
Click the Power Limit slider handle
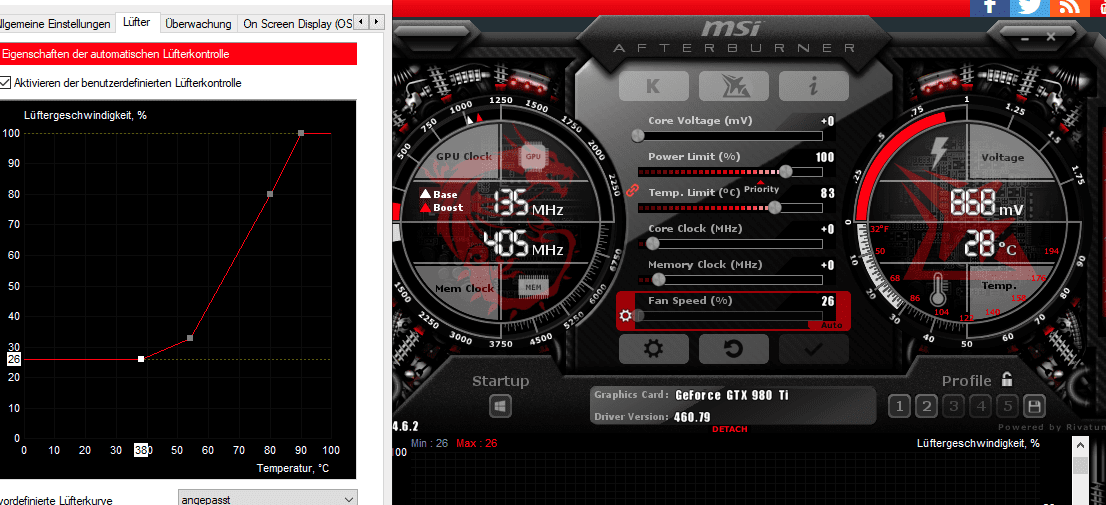785,171
